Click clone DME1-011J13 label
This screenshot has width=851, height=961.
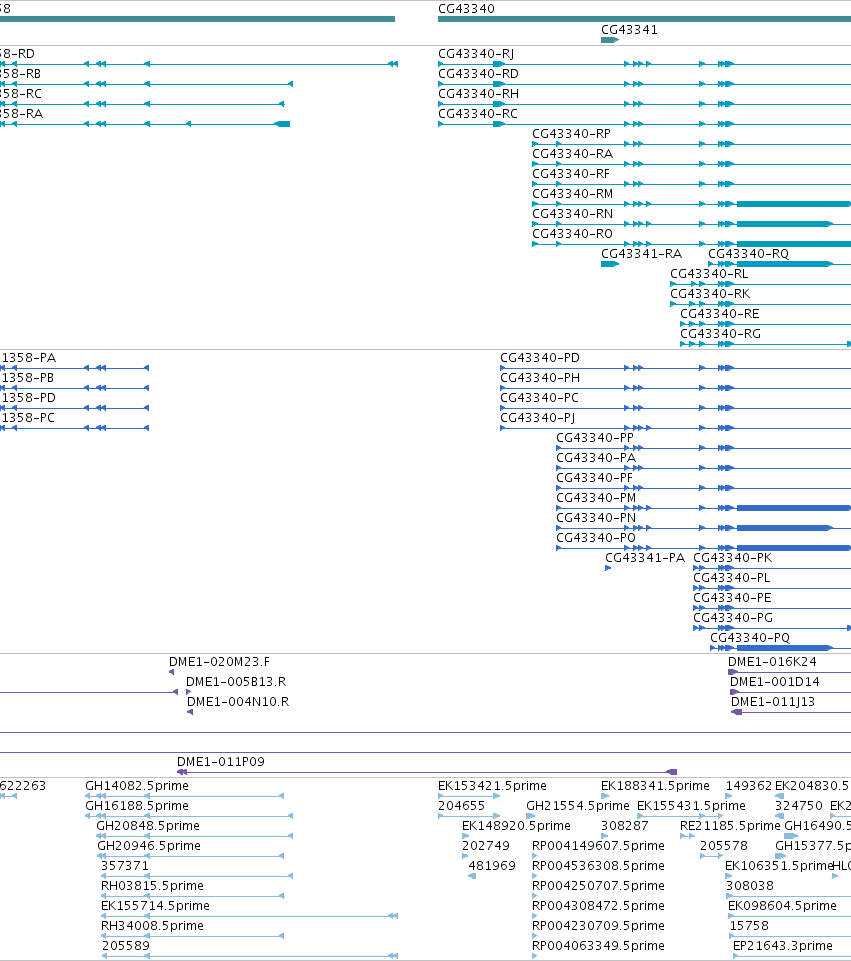(773, 702)
